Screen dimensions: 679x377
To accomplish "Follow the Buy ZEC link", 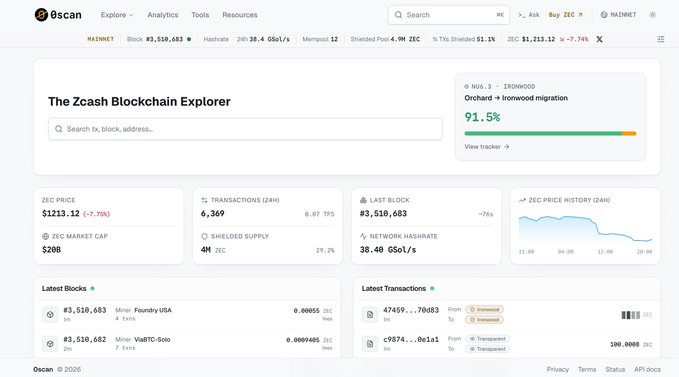I will click(566, 15).
